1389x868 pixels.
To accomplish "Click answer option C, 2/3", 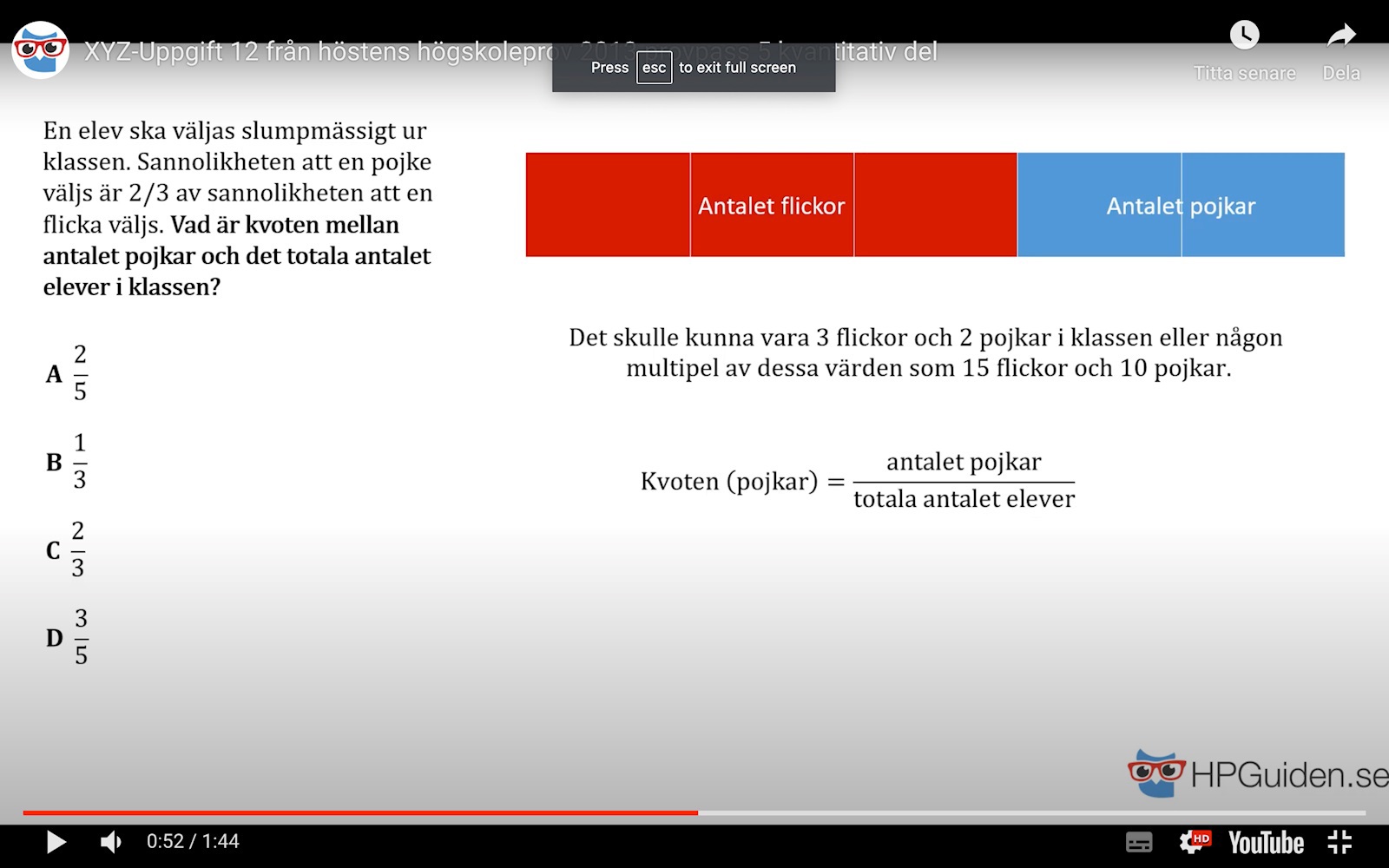I will 66,549.
